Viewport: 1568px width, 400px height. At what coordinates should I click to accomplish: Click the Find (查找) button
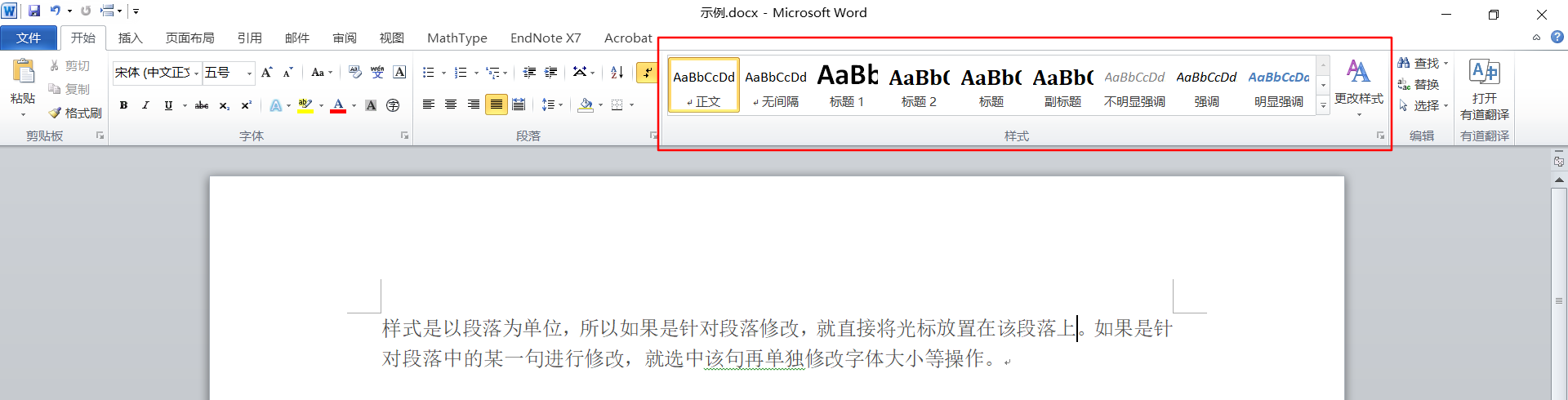[x=1422, y=63]
